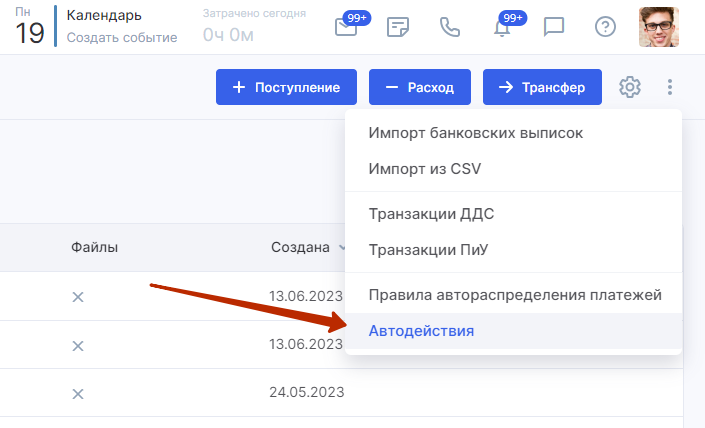Open Транзакции ДДС from menu
The width and height of the screenshot is (705, 428).
click(431, 214)
